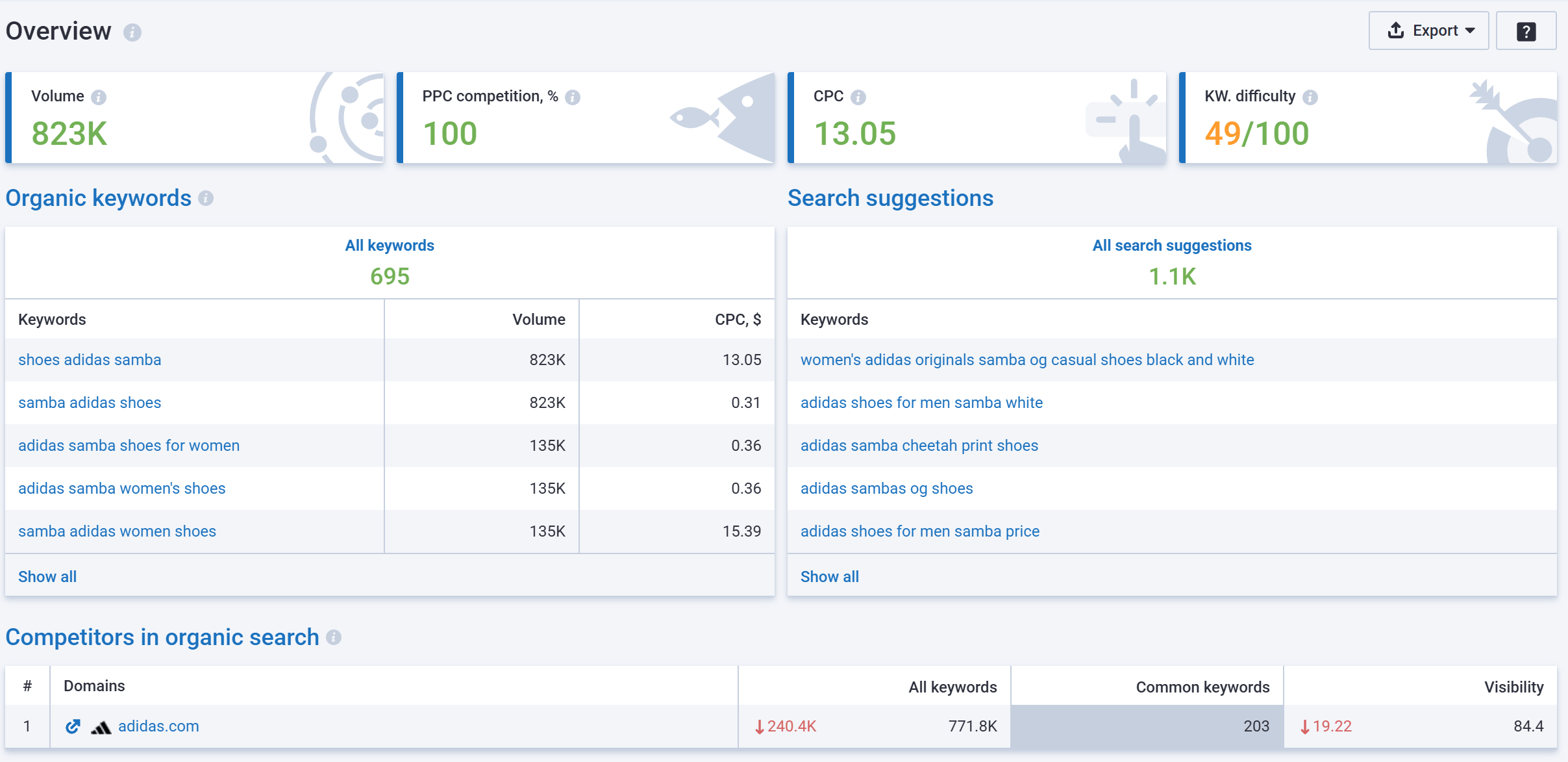Click the info icon beside Organic keywords
1568x762 pixels.
206,199
